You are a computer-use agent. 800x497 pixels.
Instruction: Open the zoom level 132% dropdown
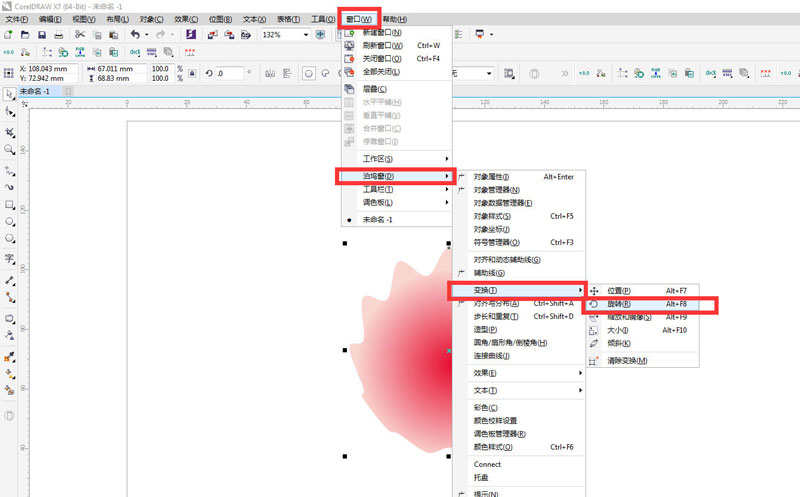(x=306, y=34)
